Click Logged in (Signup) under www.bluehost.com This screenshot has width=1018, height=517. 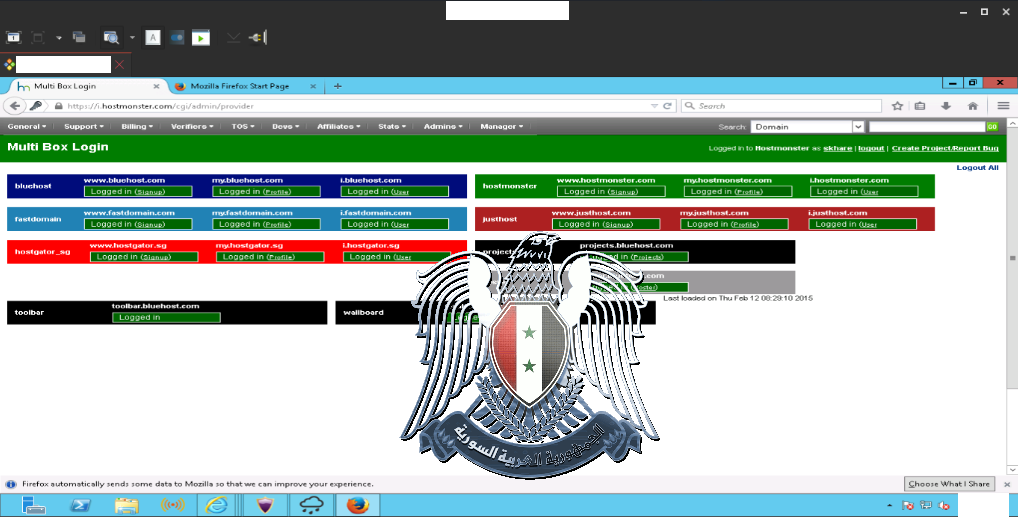[138, 192]
